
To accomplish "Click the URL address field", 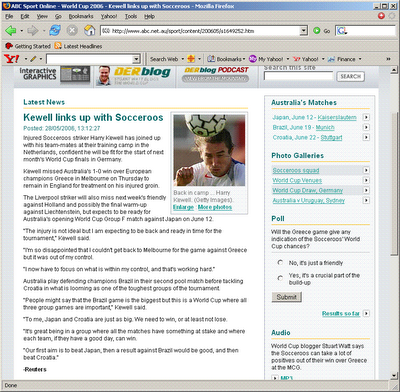I will click(x=200, y=31).
